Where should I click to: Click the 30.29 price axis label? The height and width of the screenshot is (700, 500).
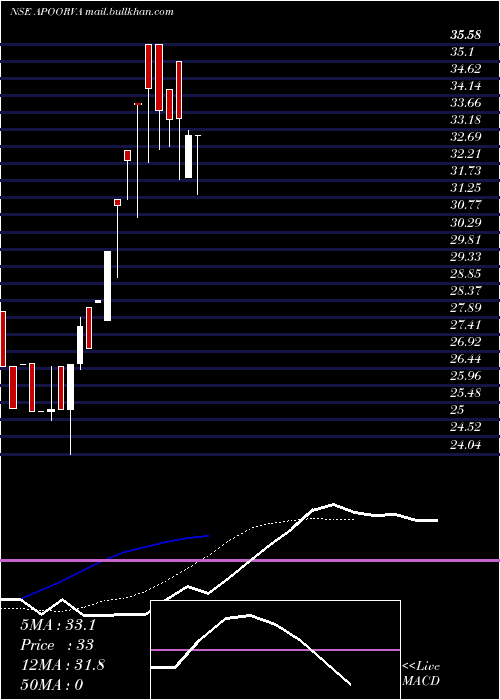click(466, 222)
